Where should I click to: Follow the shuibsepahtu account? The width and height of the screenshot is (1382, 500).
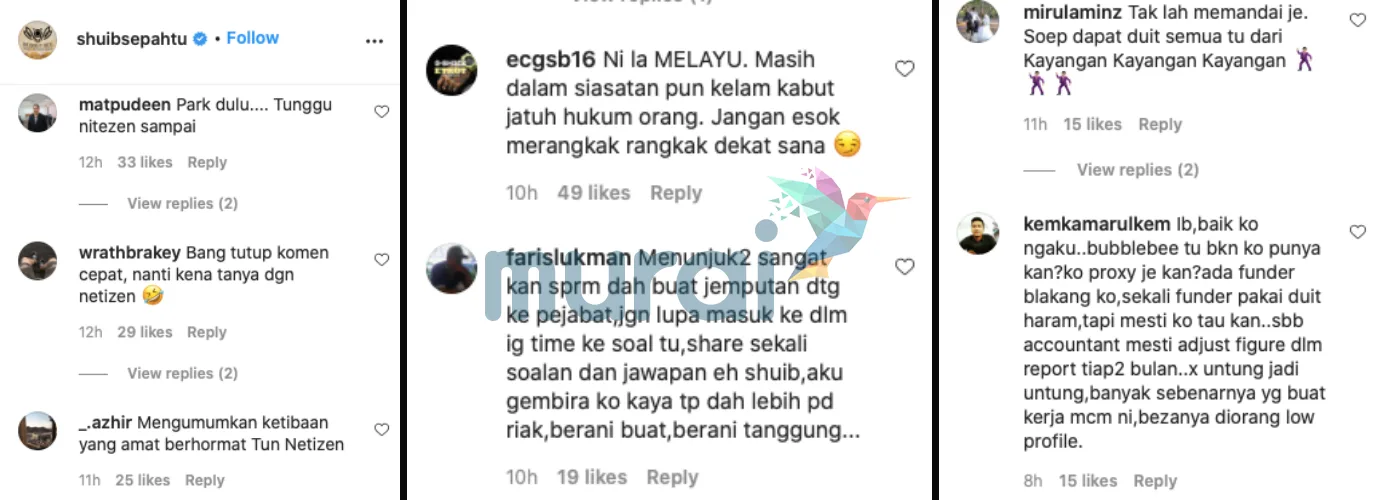(x=252, y=38)
